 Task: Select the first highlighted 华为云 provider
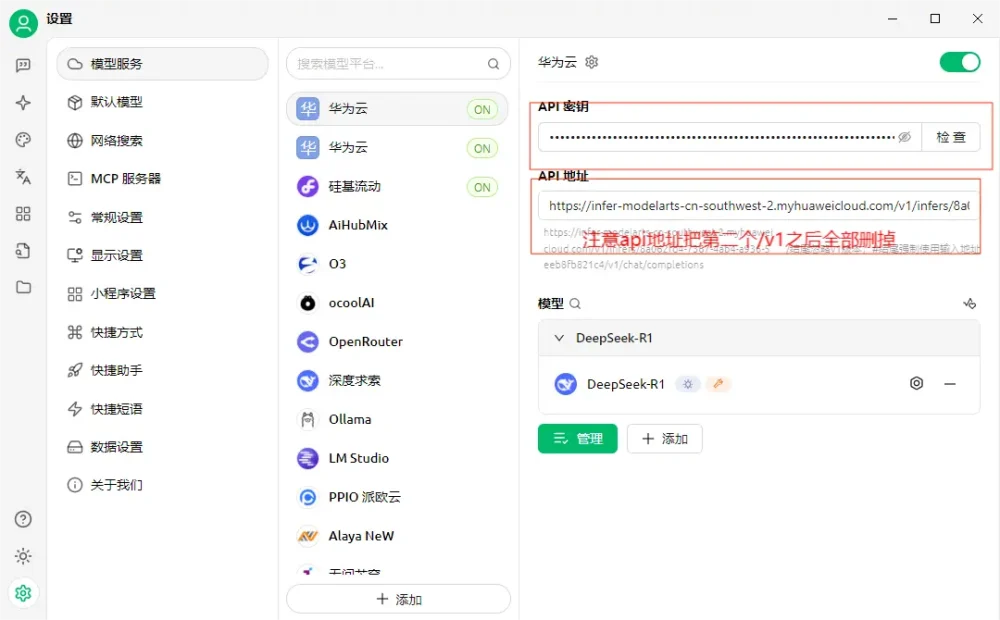pos(397,108)
